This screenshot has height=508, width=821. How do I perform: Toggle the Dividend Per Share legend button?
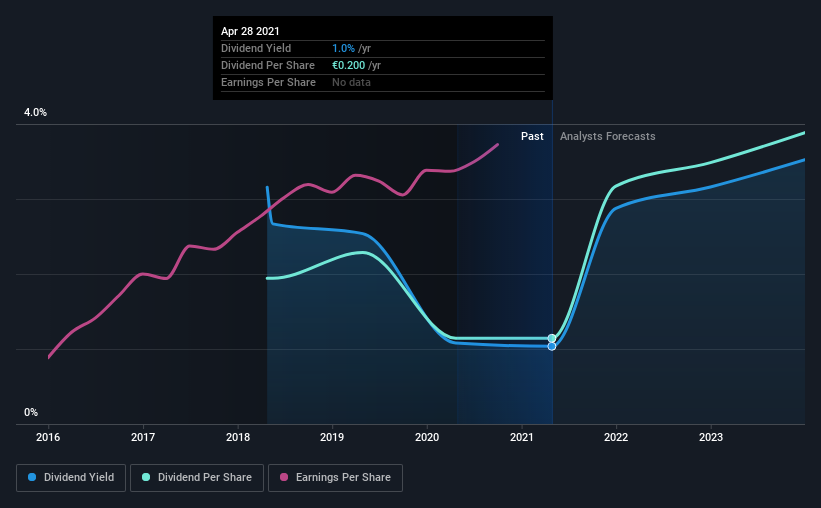click(x=197, y=478)
